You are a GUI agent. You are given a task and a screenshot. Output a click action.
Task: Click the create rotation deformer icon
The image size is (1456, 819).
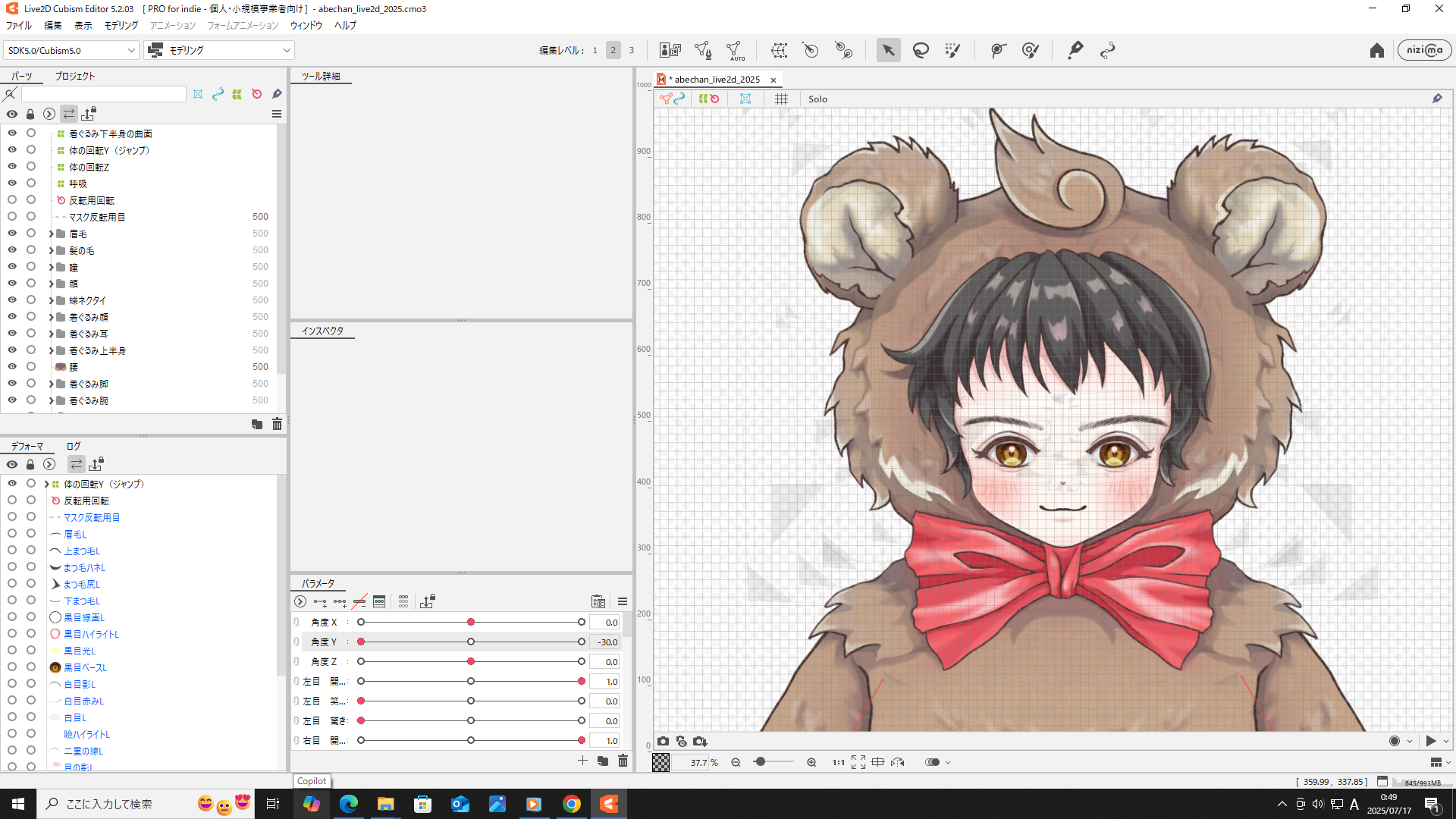coord(811,51)
